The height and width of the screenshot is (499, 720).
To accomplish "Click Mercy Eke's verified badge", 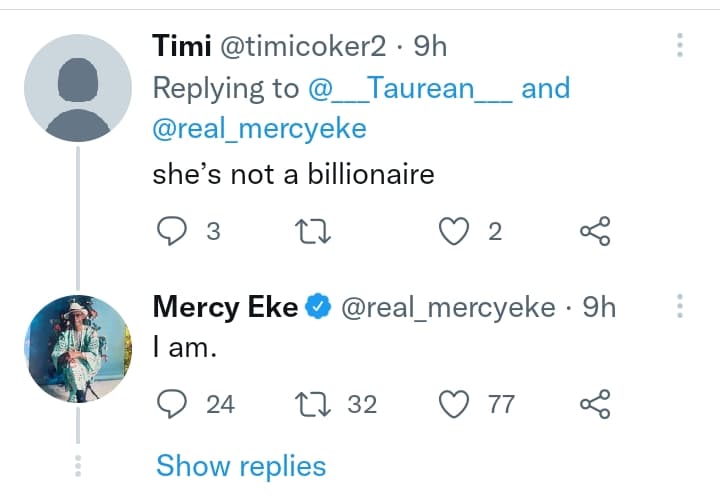I will [x=319, y=308].
